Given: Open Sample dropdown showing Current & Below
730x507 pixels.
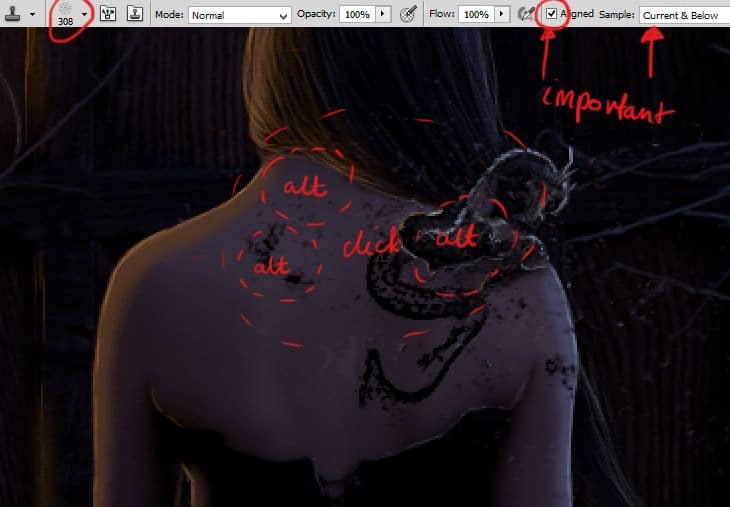Looking at the screenshot, I should [x=684, y=16].
